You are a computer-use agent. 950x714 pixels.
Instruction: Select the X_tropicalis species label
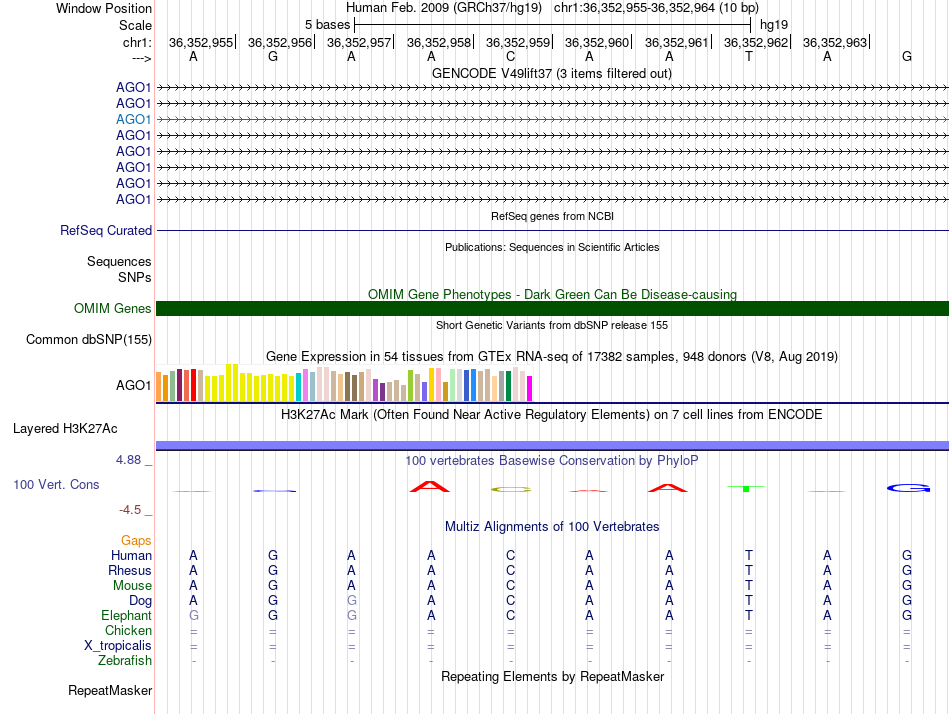[x=118, y=646]
